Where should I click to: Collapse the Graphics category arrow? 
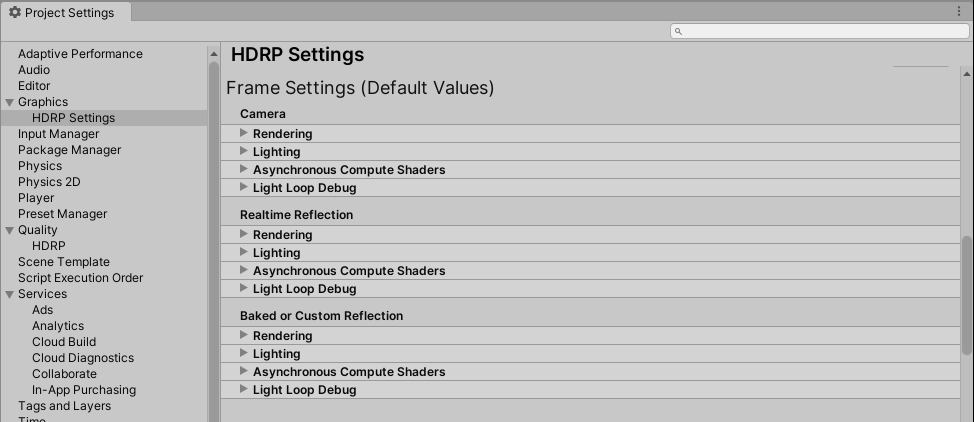(x=10, y=102)
